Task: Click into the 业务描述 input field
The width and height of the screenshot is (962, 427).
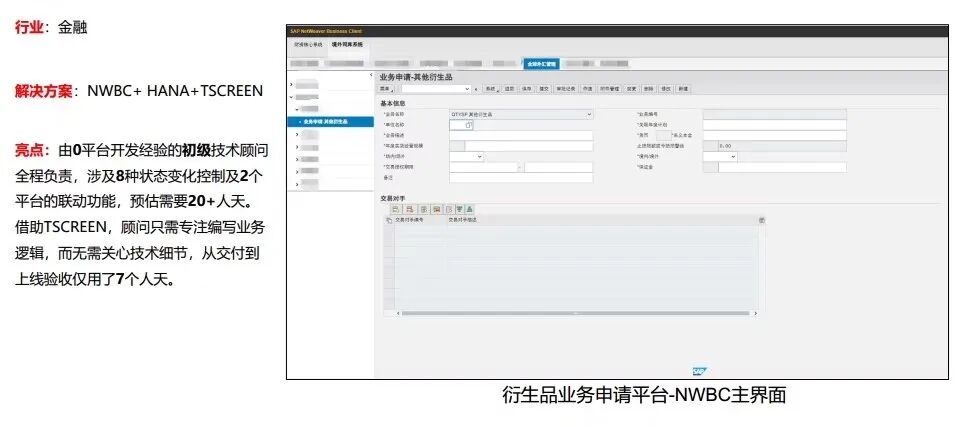Action: pos(521,136)
